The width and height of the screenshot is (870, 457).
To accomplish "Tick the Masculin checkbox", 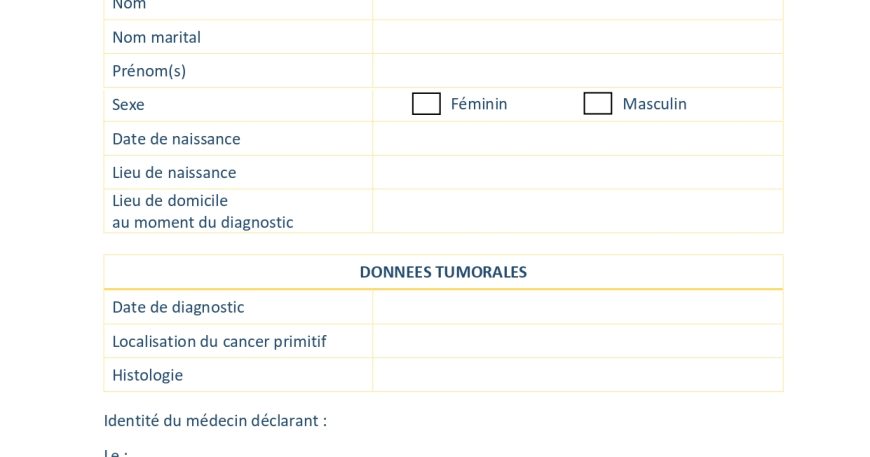I will pyautogui.click(x=598, y=104).
